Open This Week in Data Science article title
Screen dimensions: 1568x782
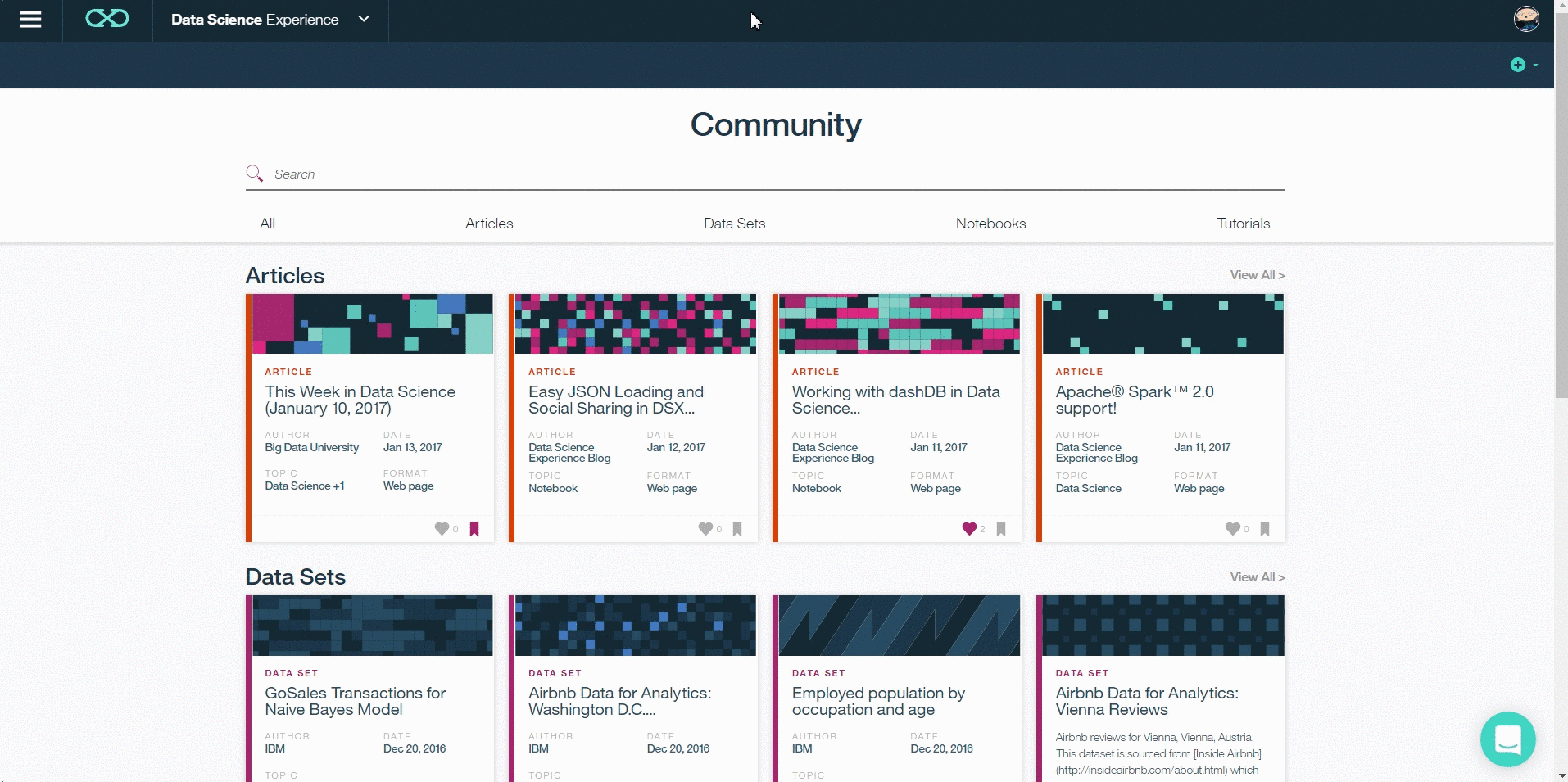point(360,400)
